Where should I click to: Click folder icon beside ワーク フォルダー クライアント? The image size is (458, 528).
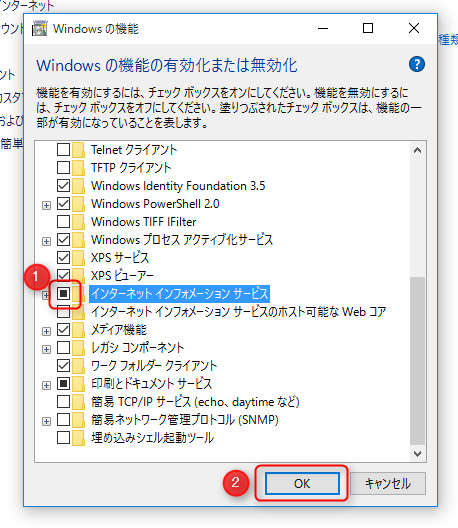coord(78,366)
